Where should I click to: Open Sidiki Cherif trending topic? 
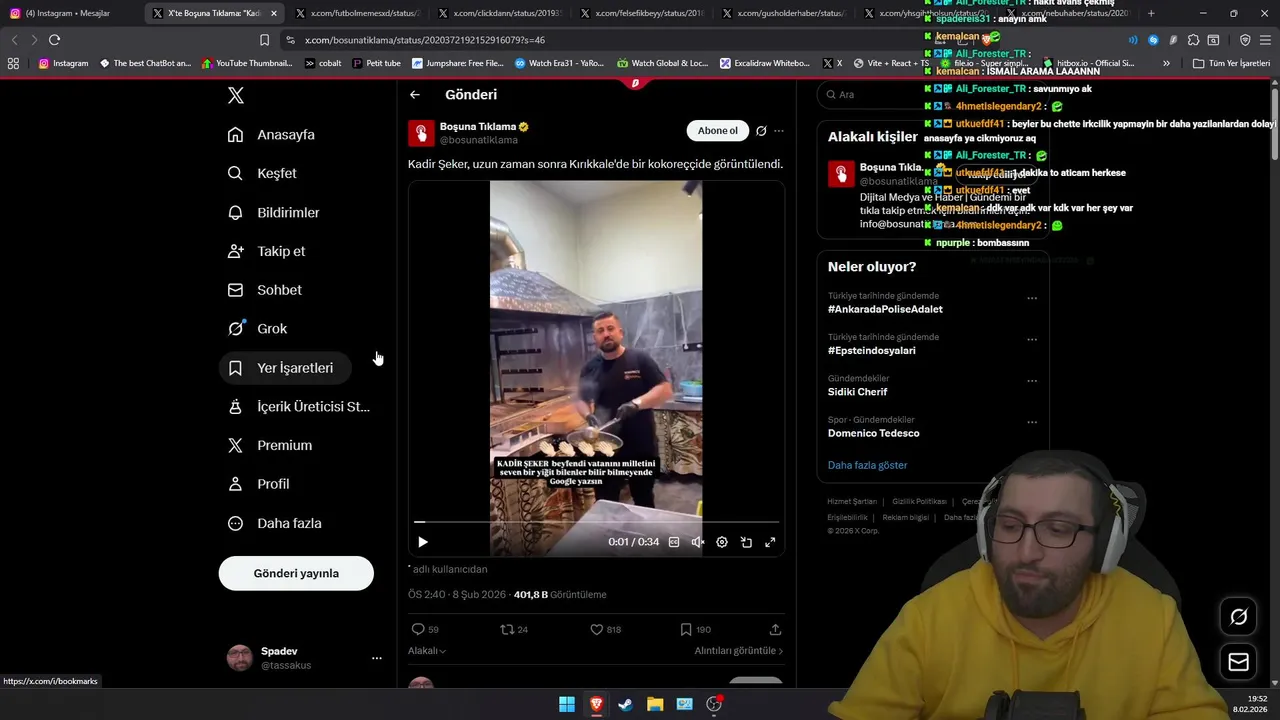(857, 392)
